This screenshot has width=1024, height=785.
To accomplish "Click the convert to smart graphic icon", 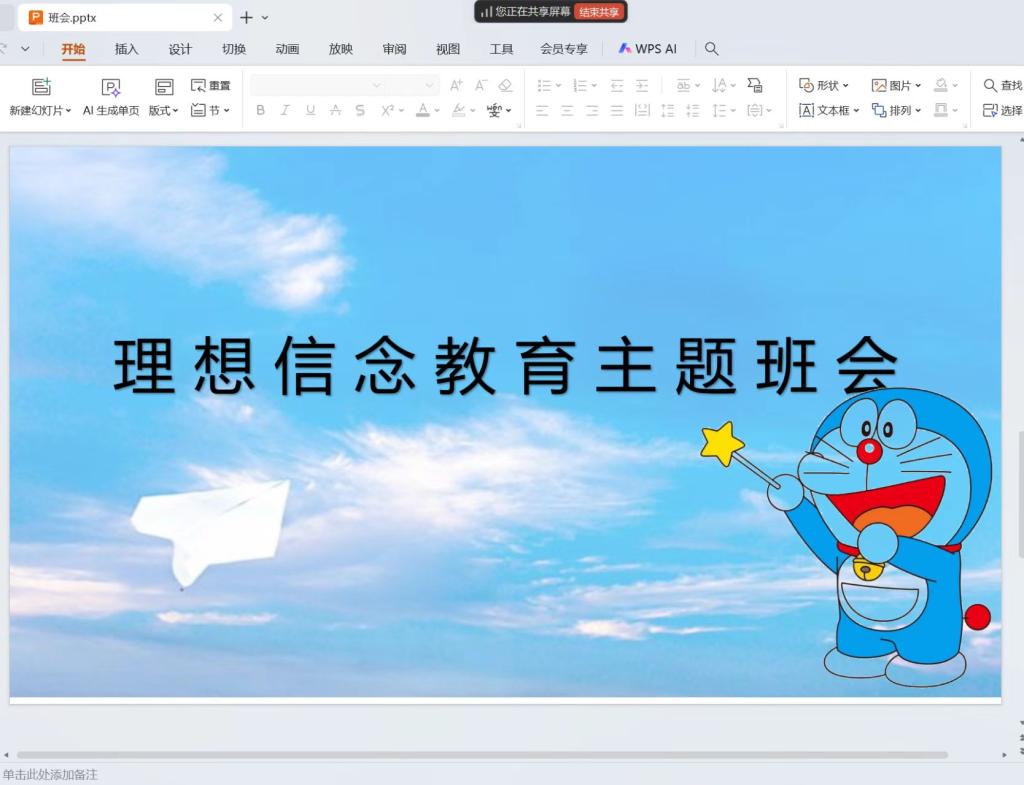I will coord(755,85).
